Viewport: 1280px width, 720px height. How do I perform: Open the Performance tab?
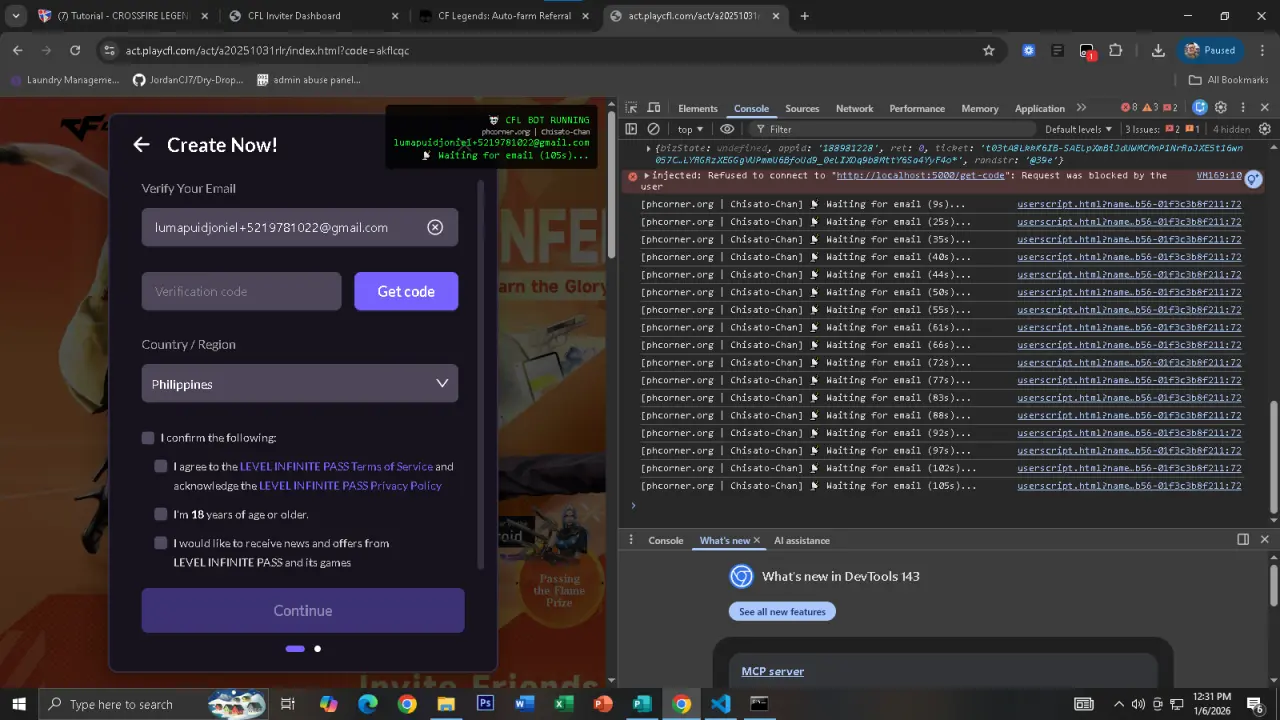[917, 108]
